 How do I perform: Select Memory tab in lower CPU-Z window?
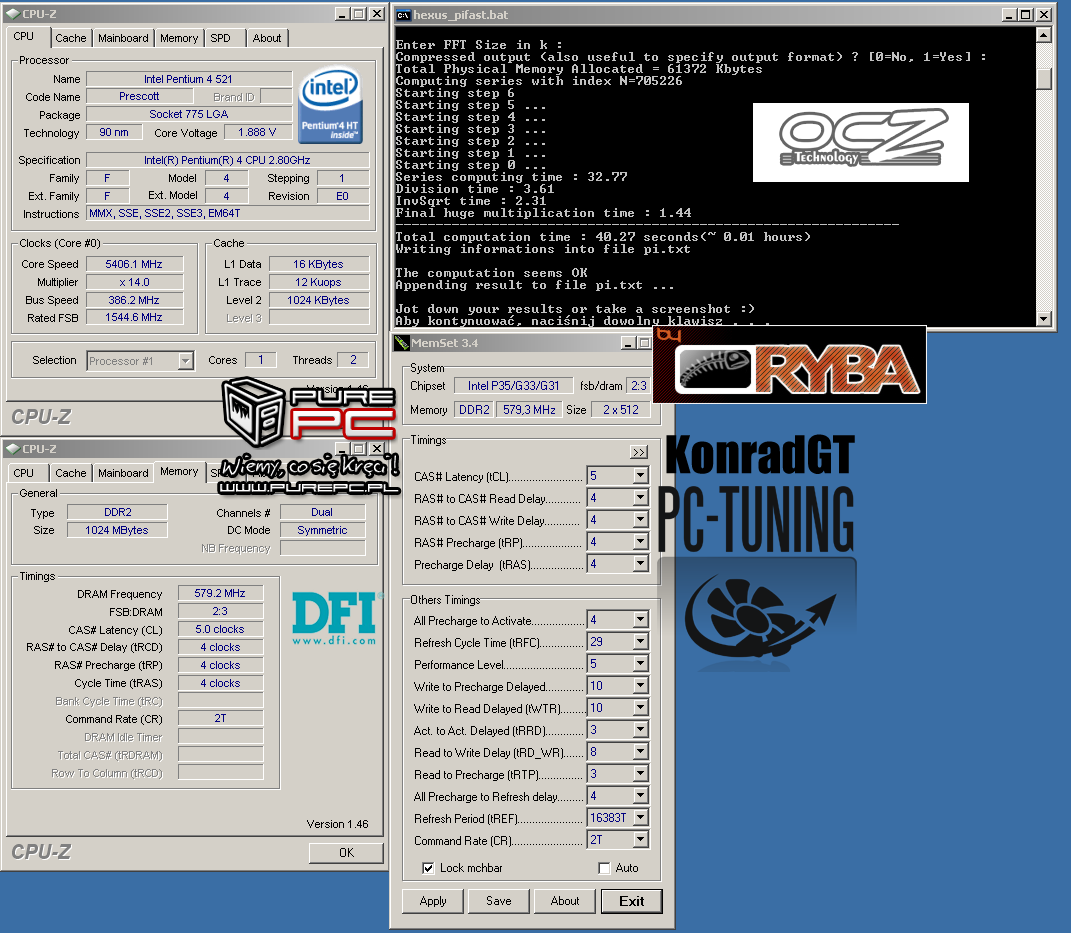[179, 471]
